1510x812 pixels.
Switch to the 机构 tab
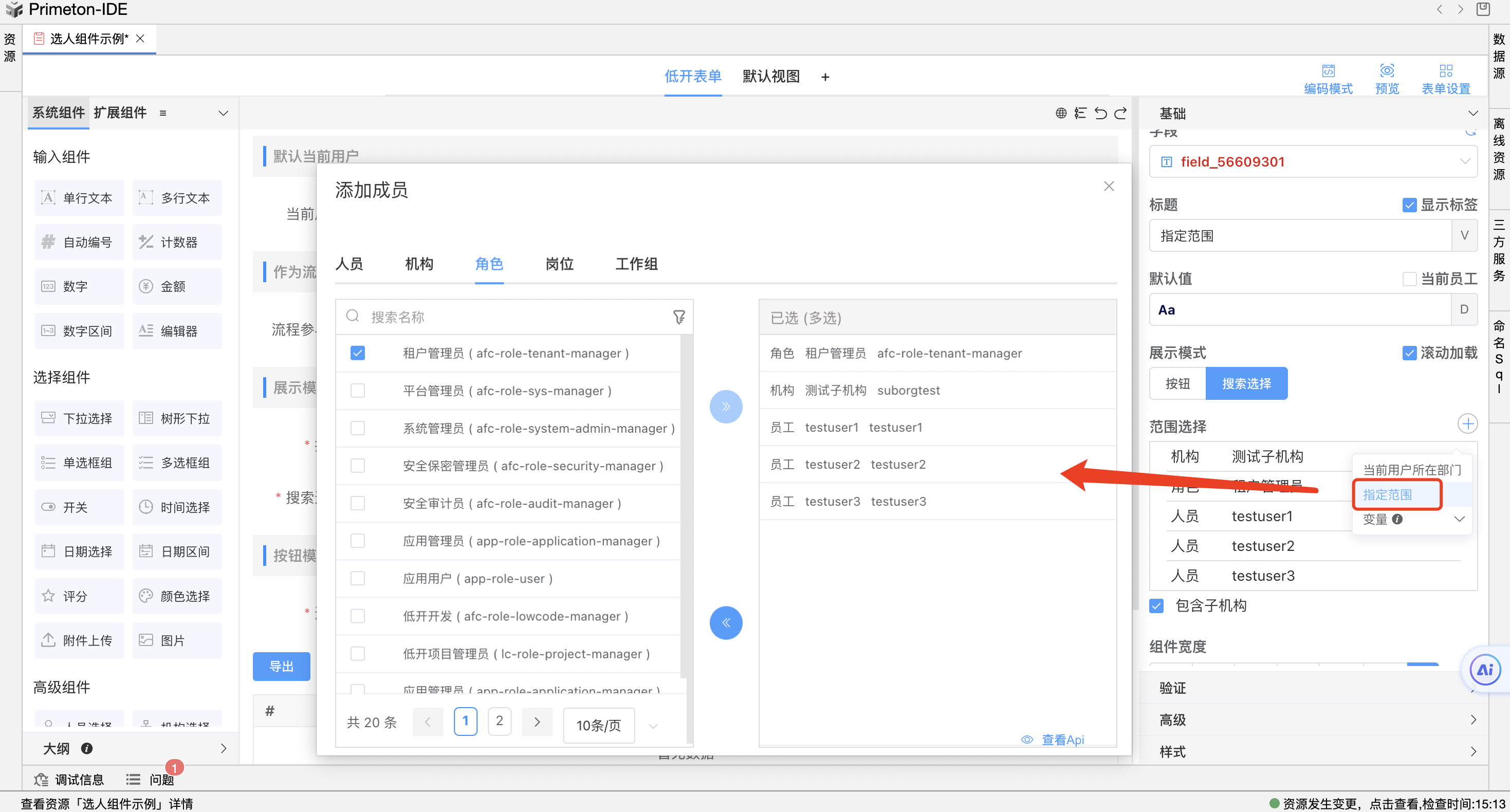coord(419,264)
